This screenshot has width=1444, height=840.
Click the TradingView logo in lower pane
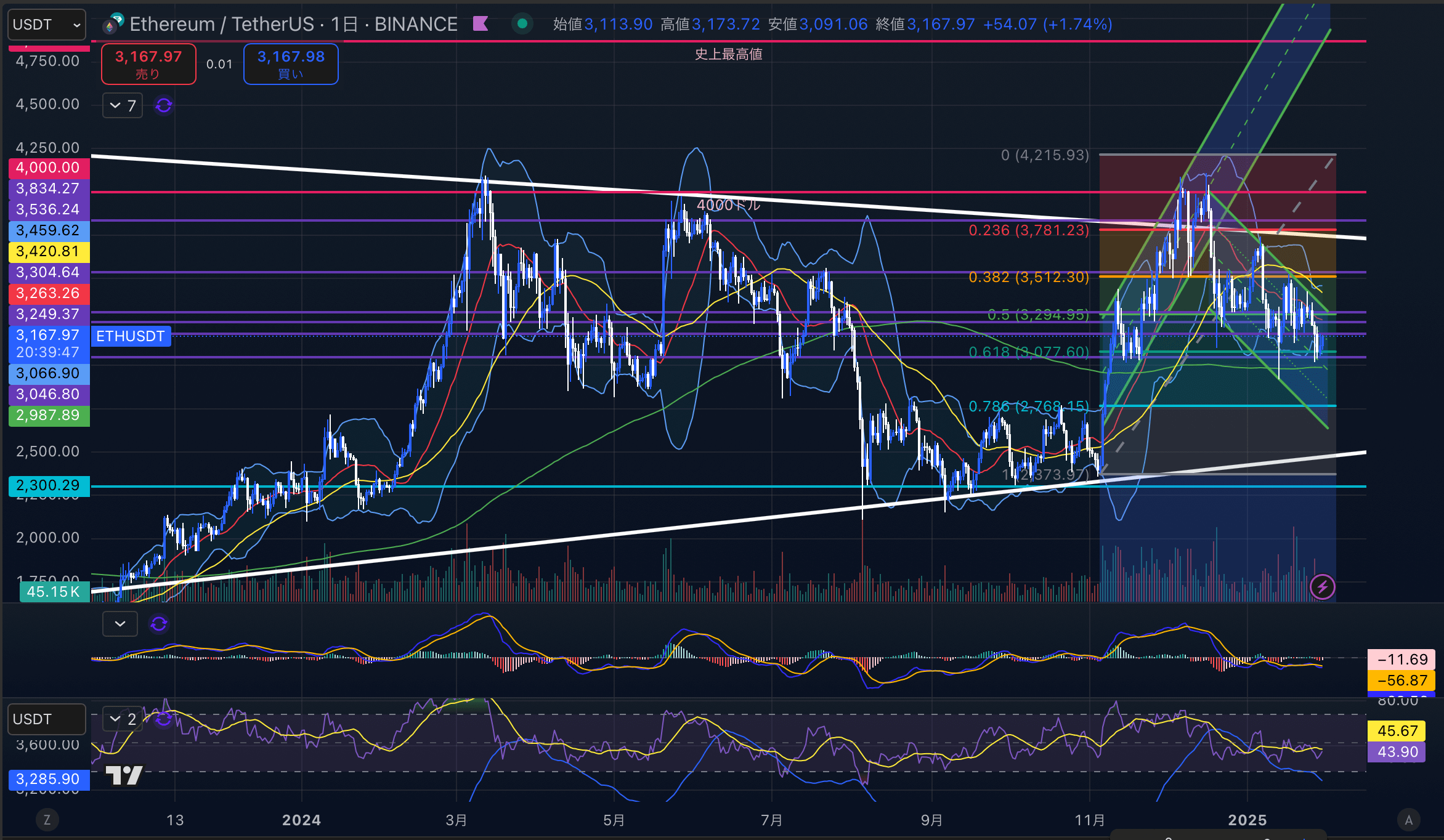(x=124, y=775)
